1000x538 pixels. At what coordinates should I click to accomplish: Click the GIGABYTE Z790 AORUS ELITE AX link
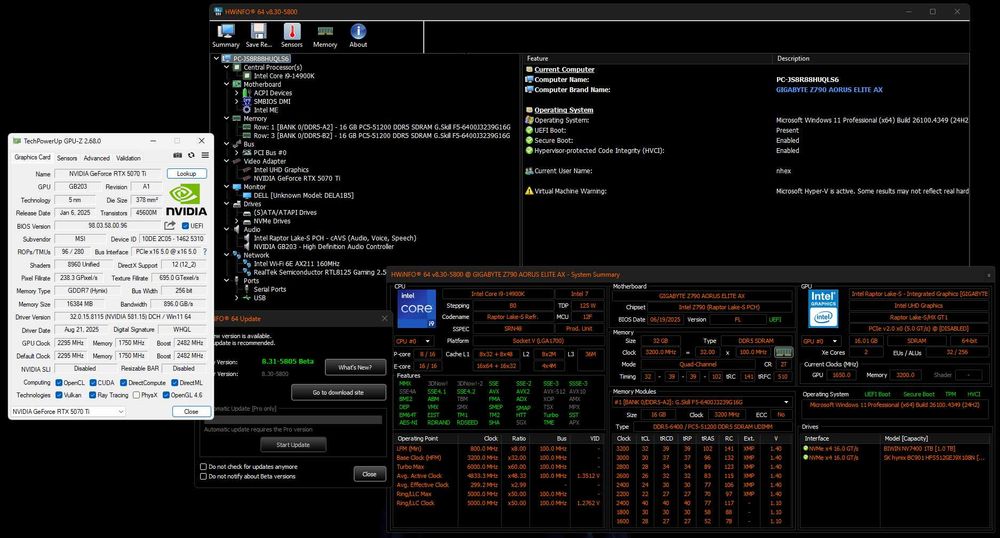point(829,90)
